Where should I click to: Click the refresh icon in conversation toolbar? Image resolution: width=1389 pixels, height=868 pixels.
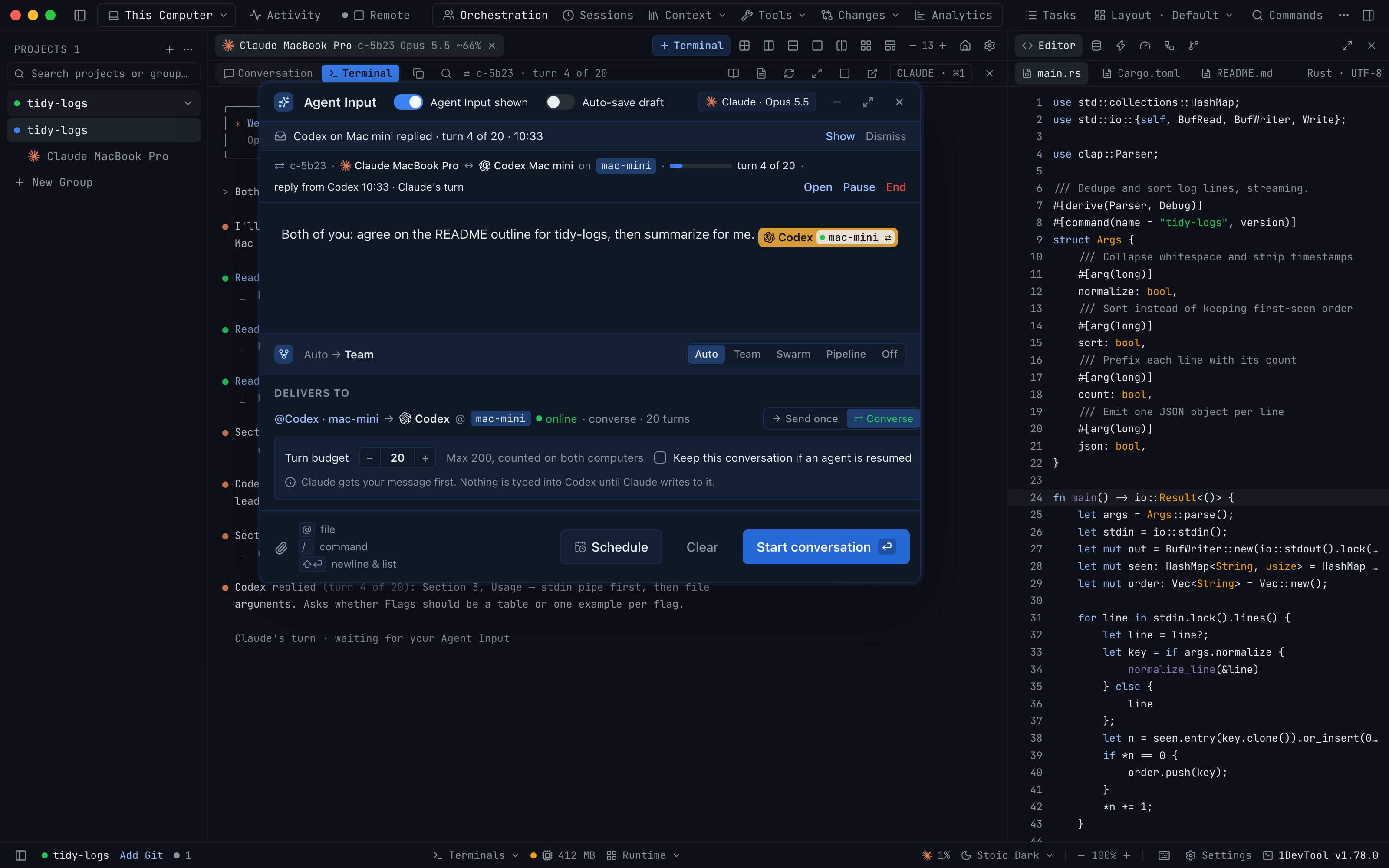(789, 73)
